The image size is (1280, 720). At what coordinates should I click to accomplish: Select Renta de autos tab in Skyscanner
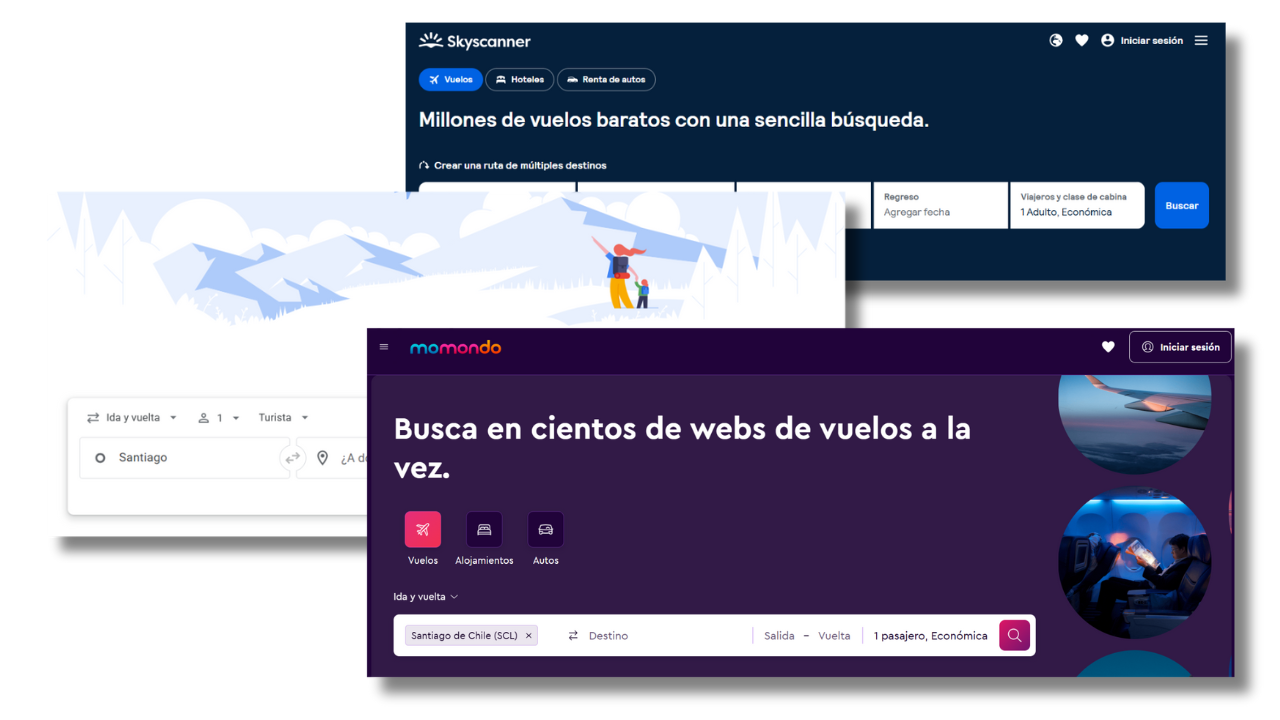coord(606,79)
